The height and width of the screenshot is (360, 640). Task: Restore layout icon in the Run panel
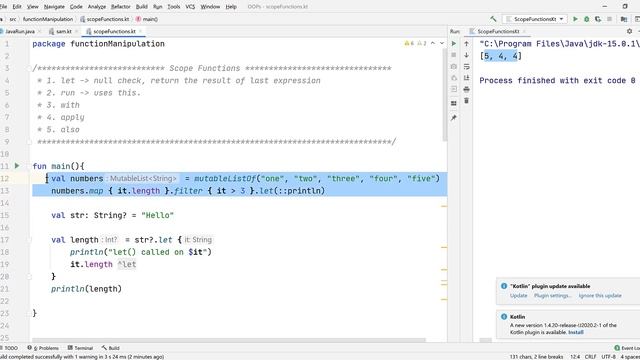point(453,103)
